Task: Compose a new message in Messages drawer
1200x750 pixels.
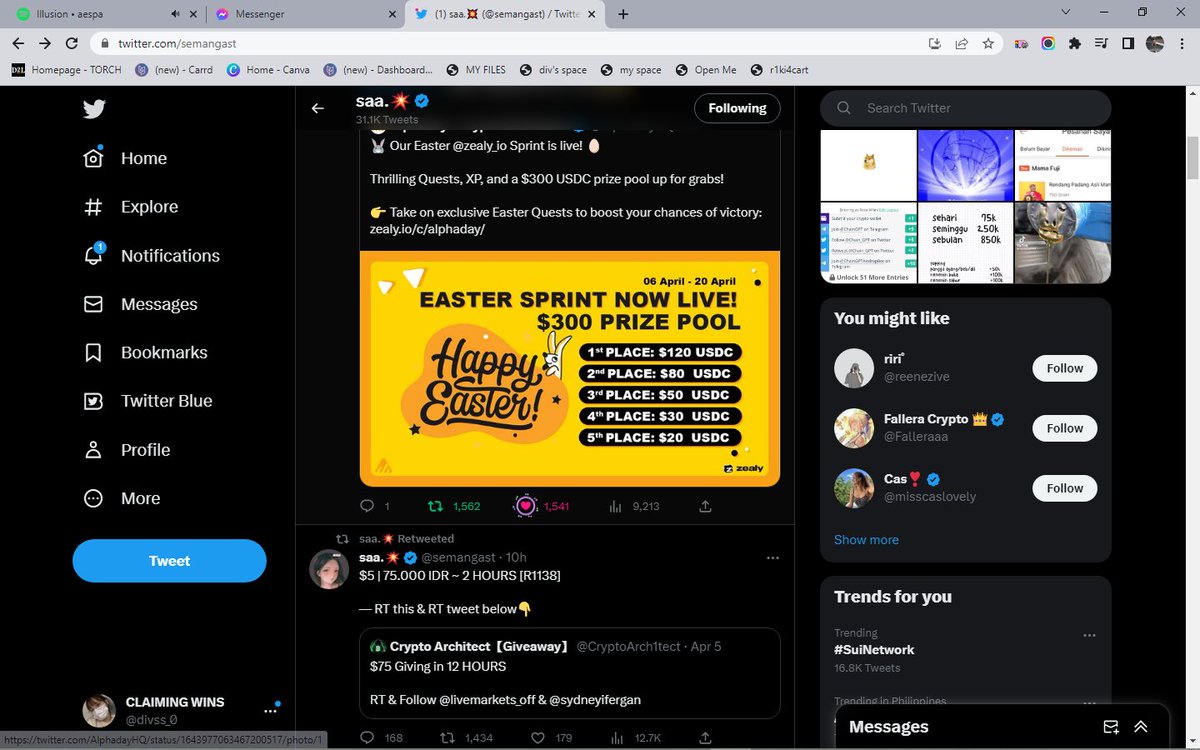Action: click(1110, 727)
